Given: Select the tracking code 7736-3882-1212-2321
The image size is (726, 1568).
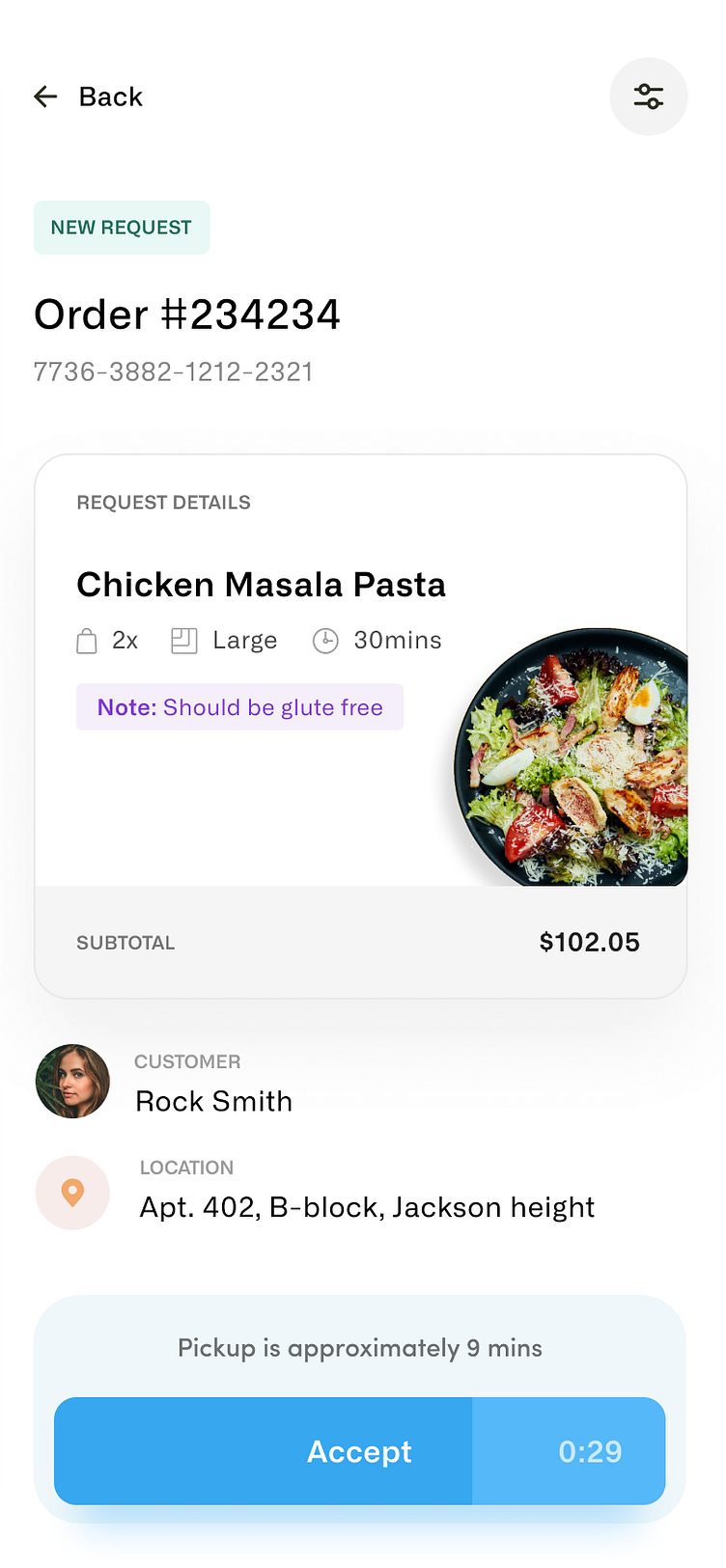Looking at the screenshot, I should coord(174,371).
